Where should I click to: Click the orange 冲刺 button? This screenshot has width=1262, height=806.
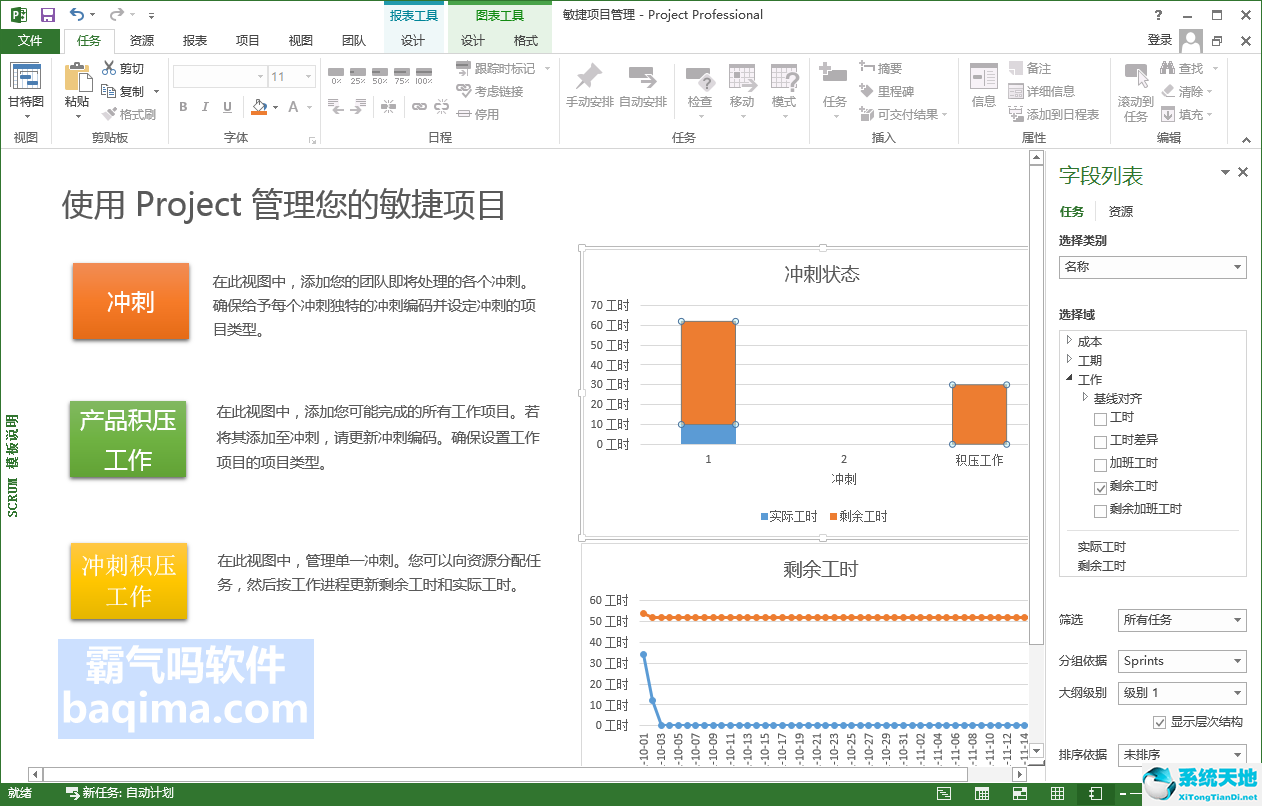coord(131,301)
